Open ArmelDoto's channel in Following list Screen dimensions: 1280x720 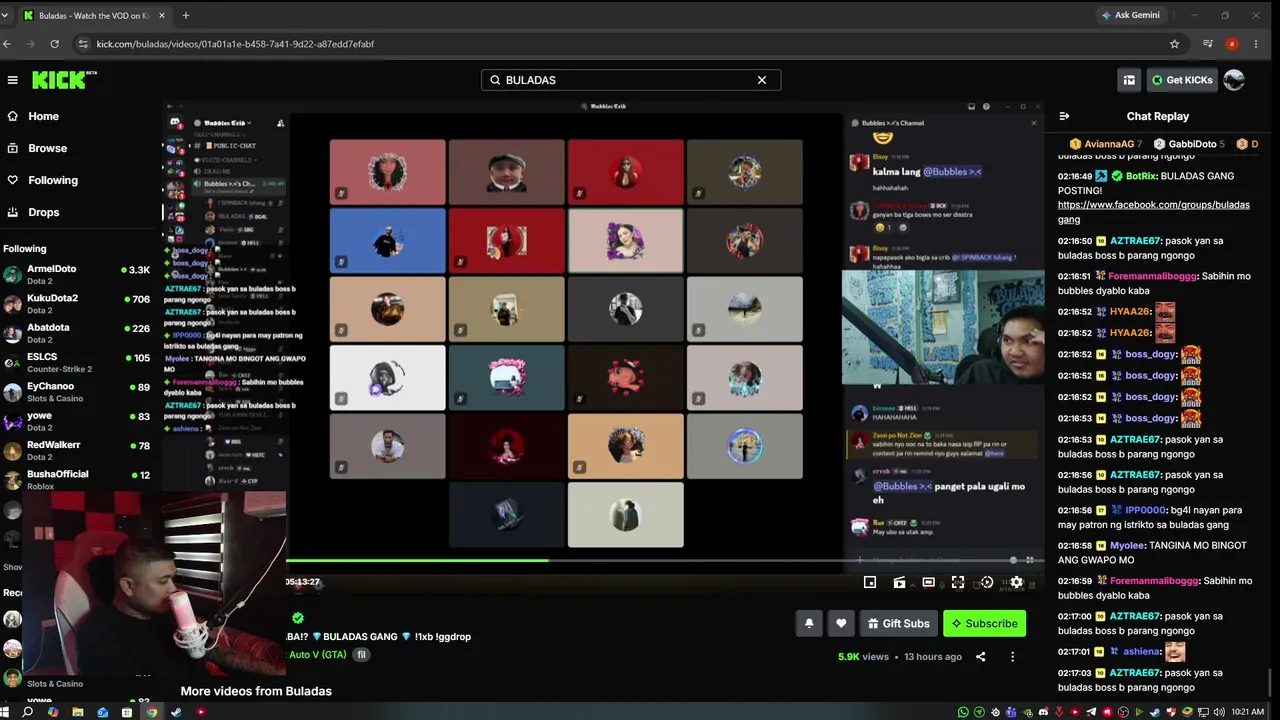point(78,274)
